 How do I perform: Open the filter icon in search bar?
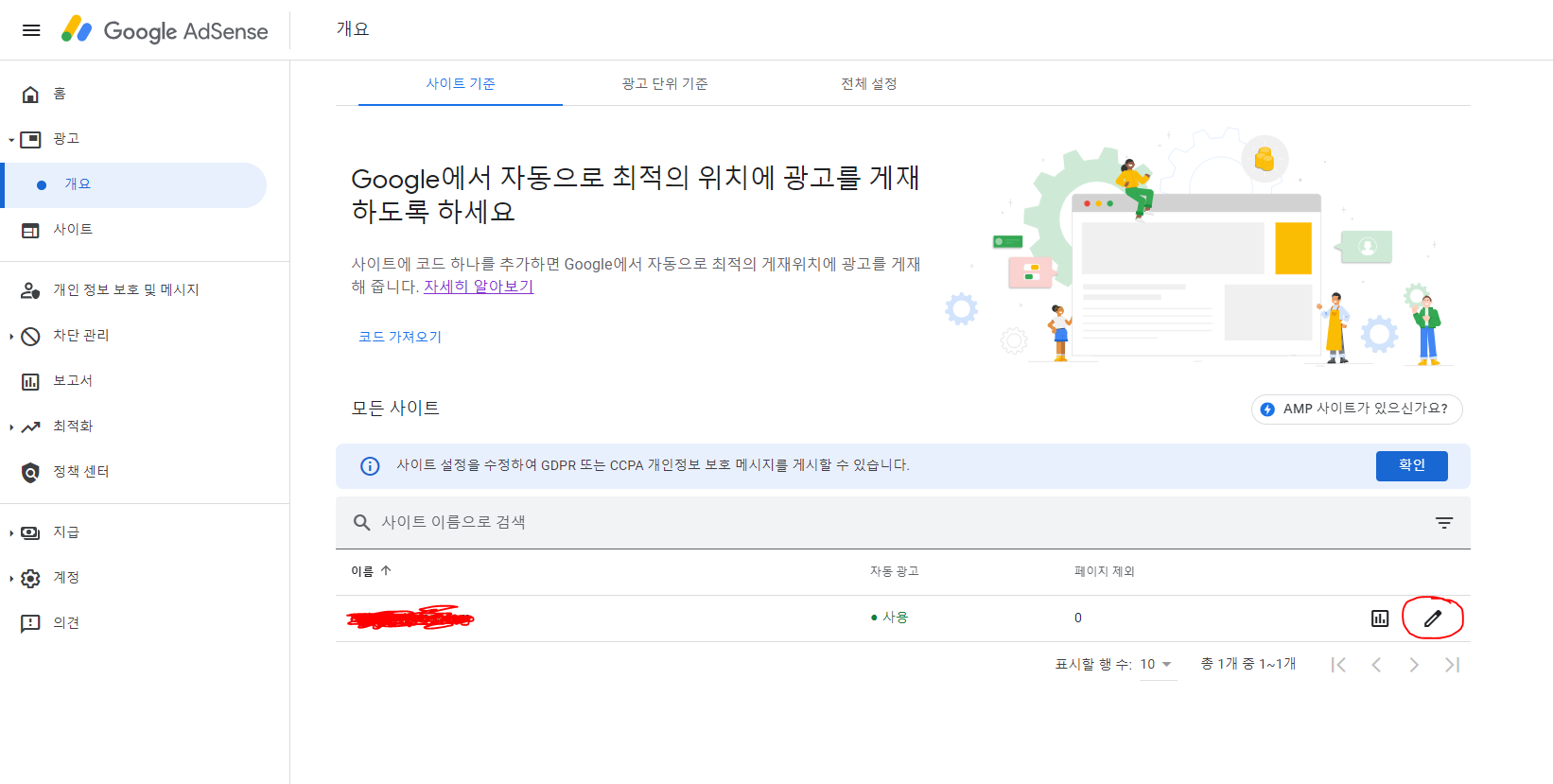(1444, 522)
